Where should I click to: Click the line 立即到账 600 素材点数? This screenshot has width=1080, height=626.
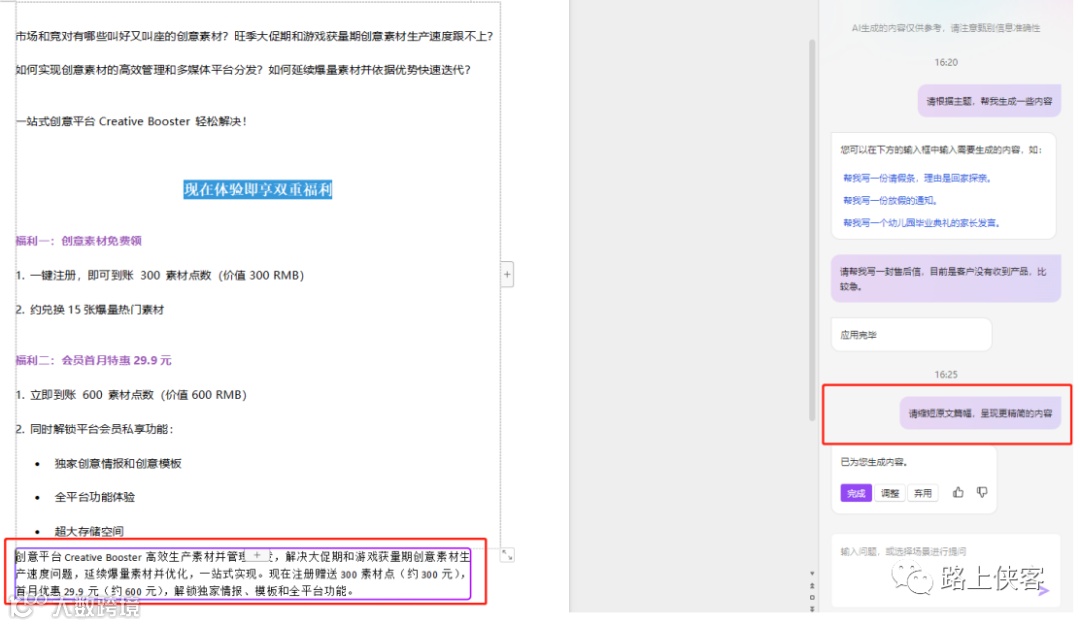[131, 395]
